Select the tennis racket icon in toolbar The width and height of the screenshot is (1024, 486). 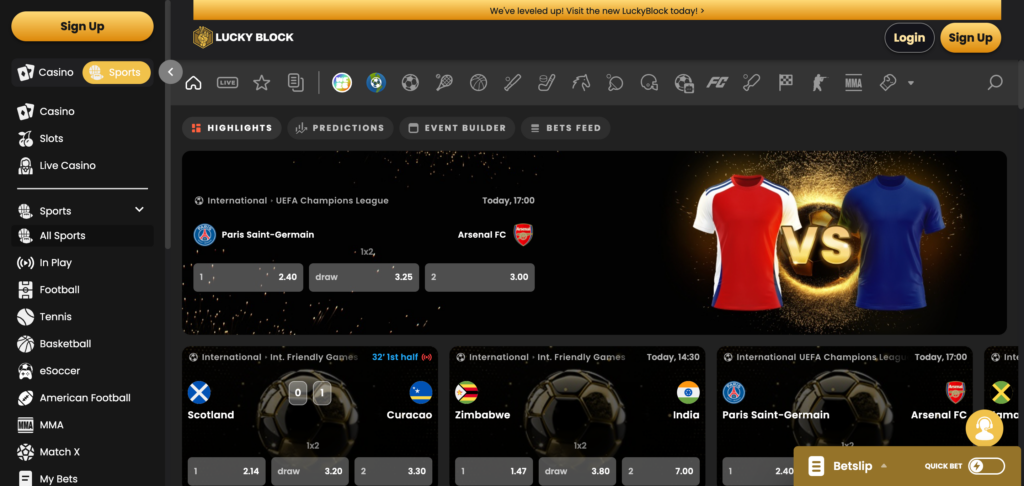tap(444, 83)
